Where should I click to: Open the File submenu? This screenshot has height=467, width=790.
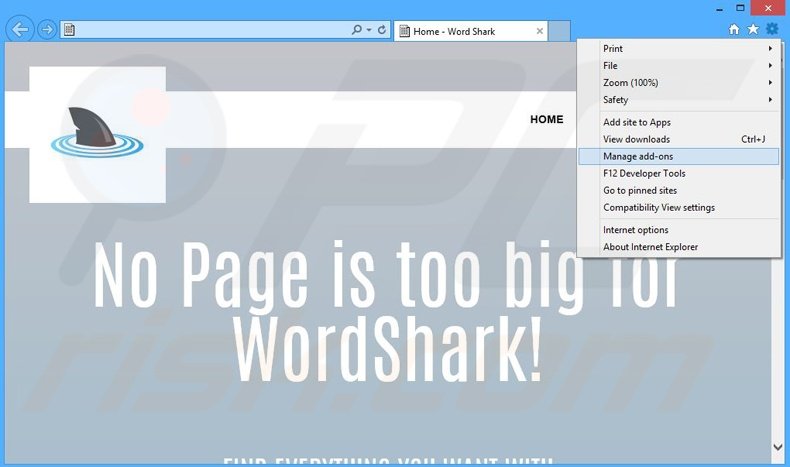679,65
